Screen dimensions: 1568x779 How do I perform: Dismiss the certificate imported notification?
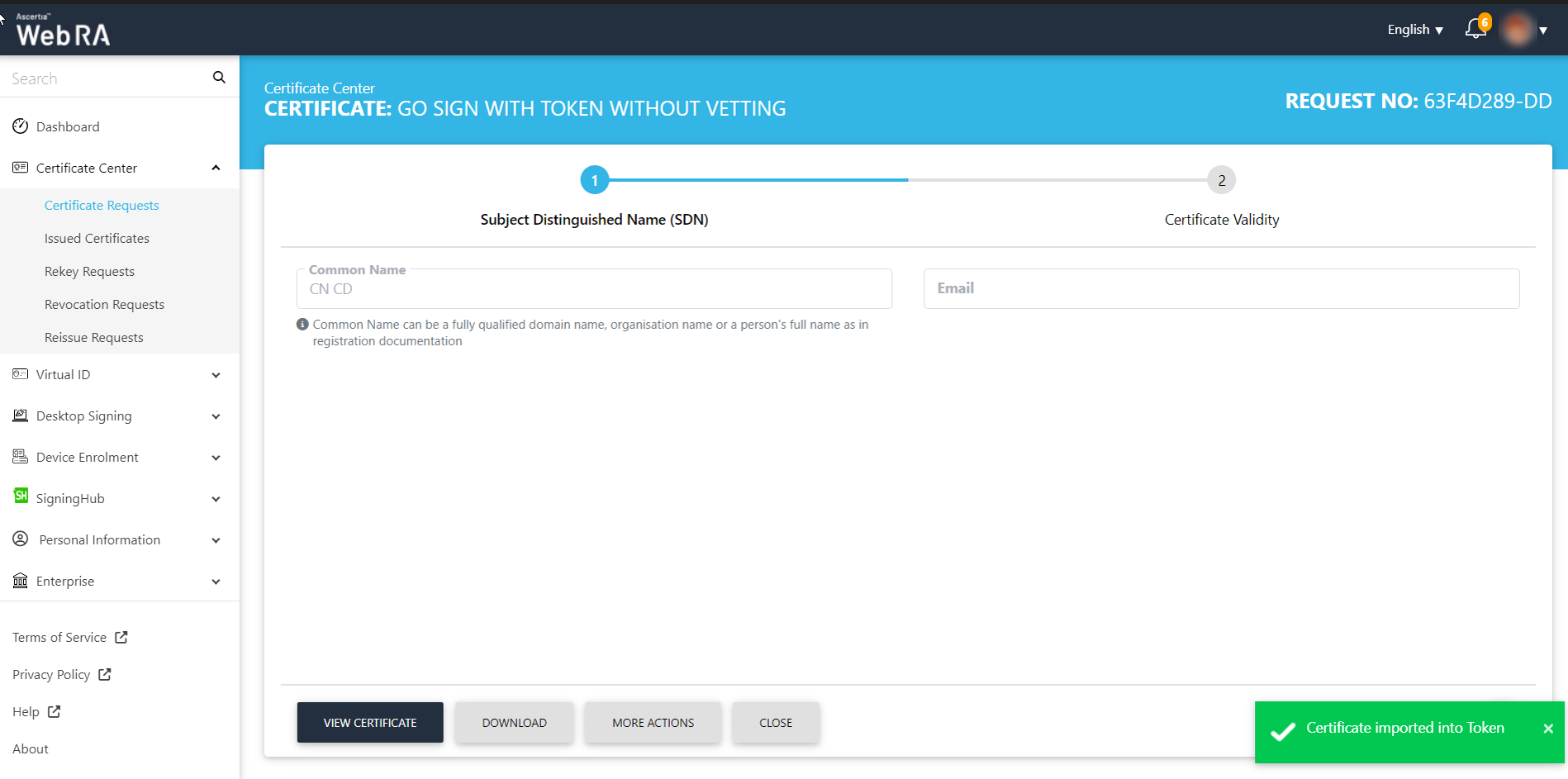click(1547, 729)
